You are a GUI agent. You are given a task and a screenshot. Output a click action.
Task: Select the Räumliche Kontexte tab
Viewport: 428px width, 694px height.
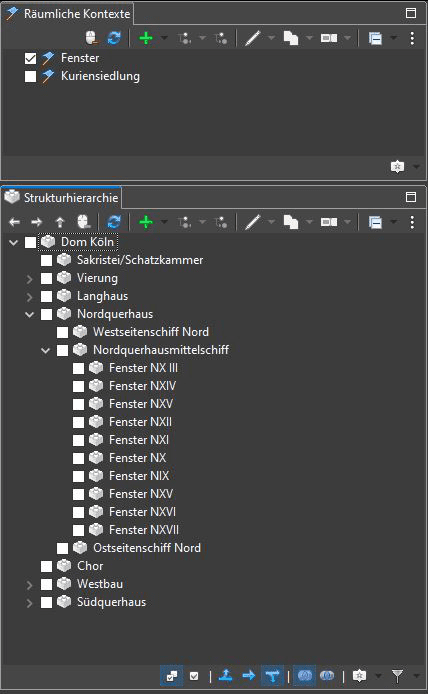[x=68, y=13]
